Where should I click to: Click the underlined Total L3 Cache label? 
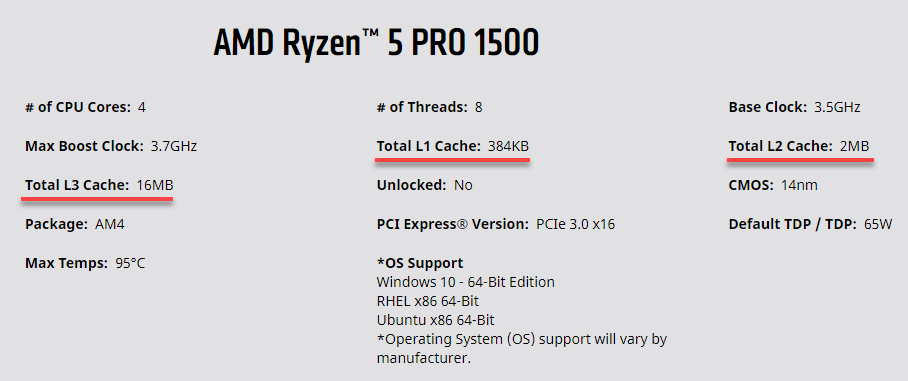[77, 185]
